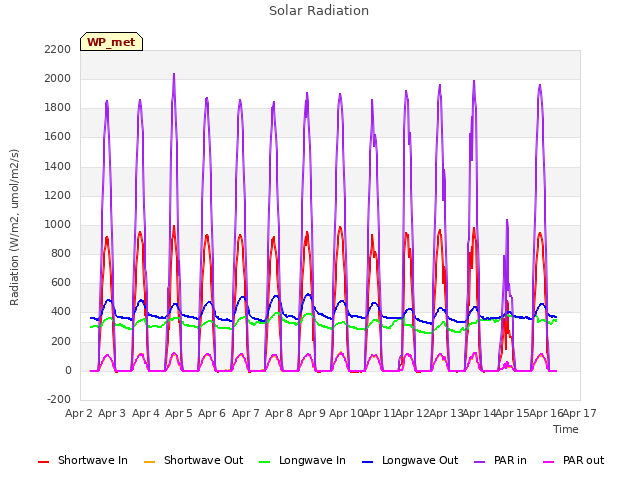Screen dimensions: 640x480
Task: Click the WP_met label box
Action: [x=111, y=42]
